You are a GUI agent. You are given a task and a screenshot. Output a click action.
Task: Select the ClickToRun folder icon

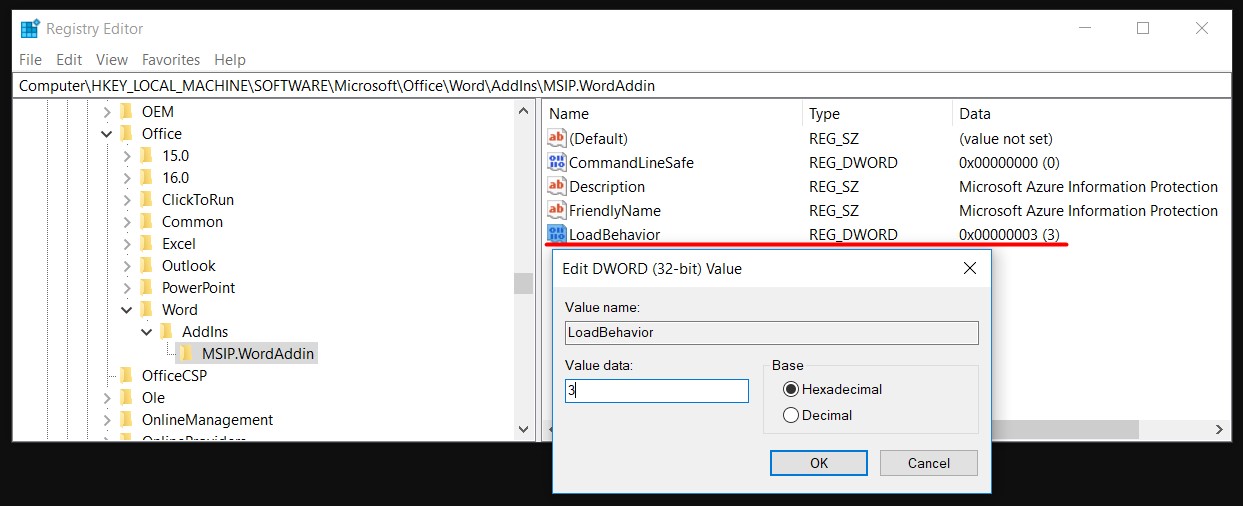pyautogui.click(x=146, y=200)
